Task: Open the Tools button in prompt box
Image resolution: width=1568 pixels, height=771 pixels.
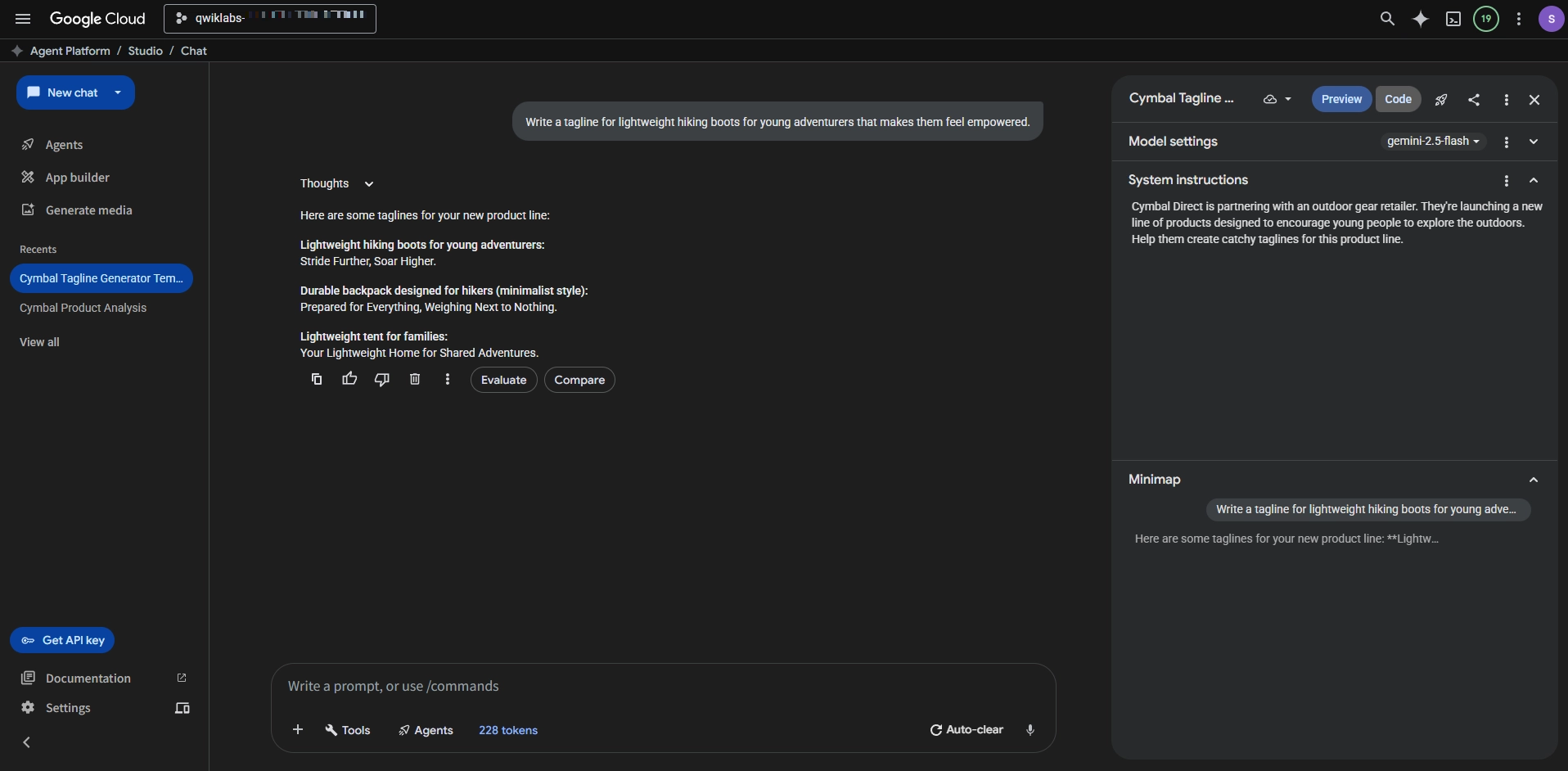Action: (x=348, y=730)
